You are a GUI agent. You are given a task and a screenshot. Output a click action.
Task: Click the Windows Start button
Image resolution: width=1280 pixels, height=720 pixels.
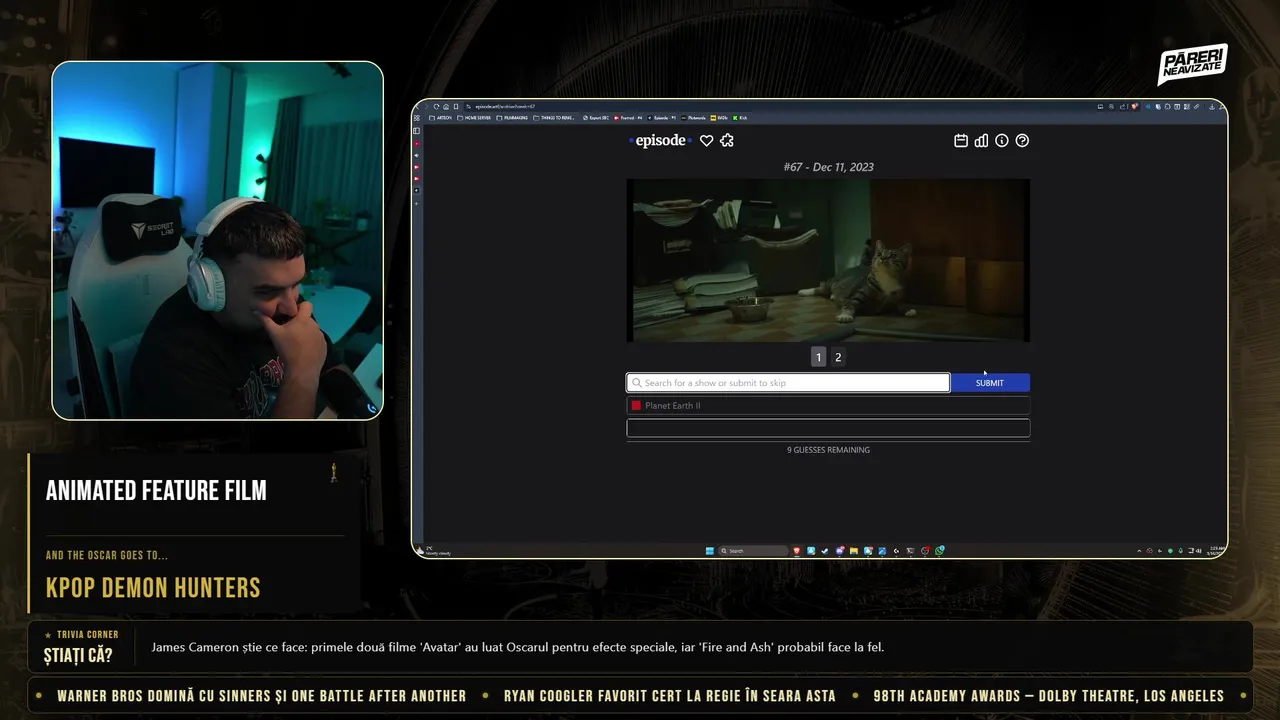pos(710,550)
